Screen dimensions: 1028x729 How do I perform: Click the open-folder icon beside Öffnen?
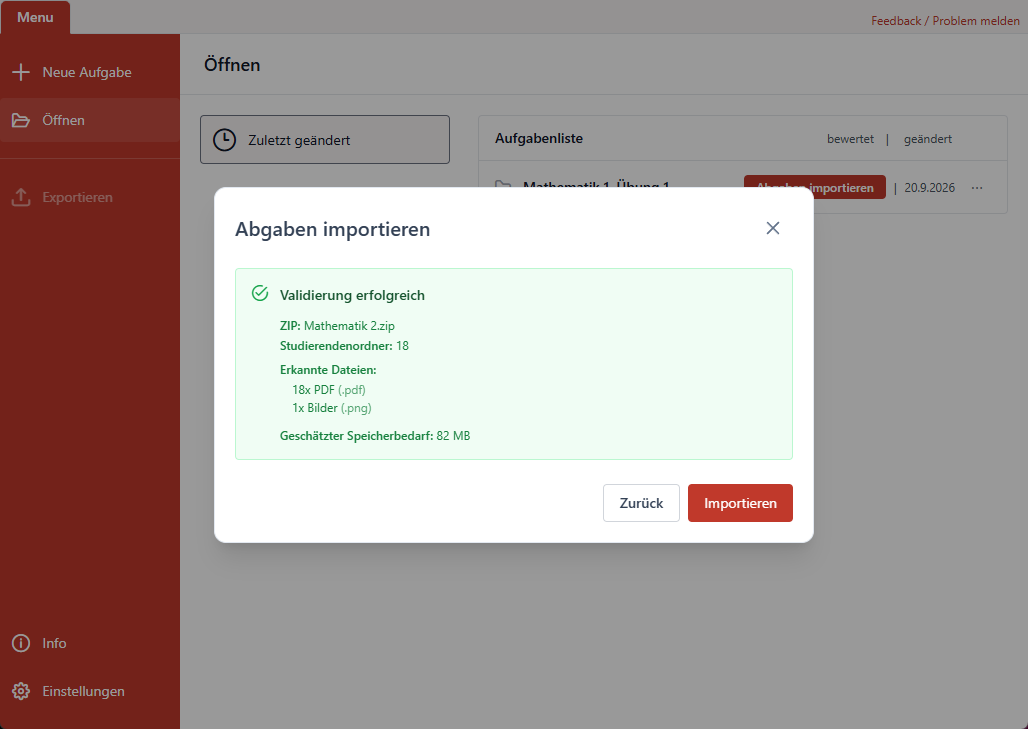coord(21,120)
